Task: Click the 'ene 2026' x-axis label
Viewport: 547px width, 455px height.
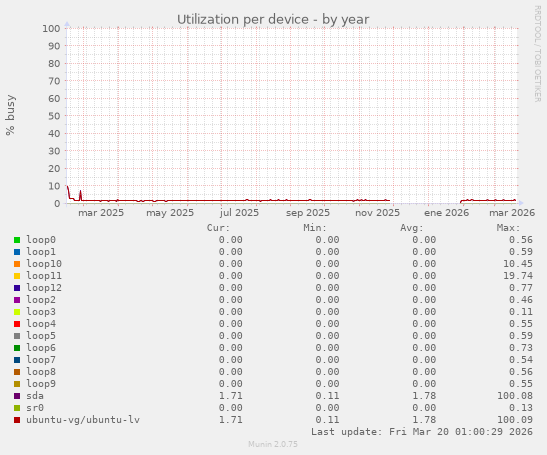Action: [446, 213]
